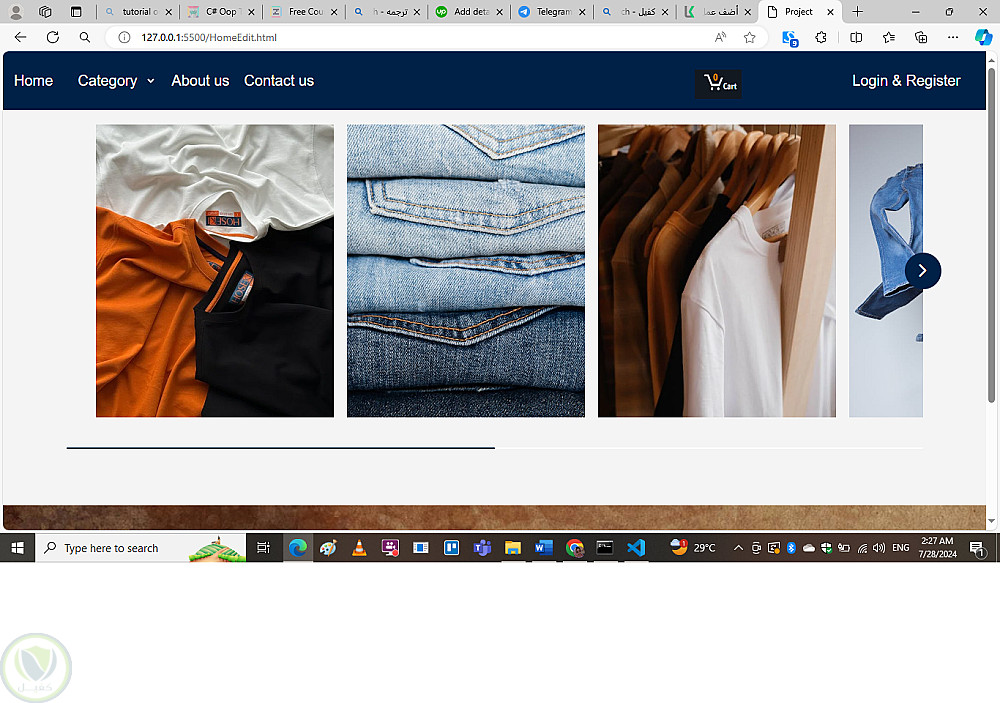Open terminal window from taskbar
The width and height of the screenshot is (1000, 703).
(605, 548)
